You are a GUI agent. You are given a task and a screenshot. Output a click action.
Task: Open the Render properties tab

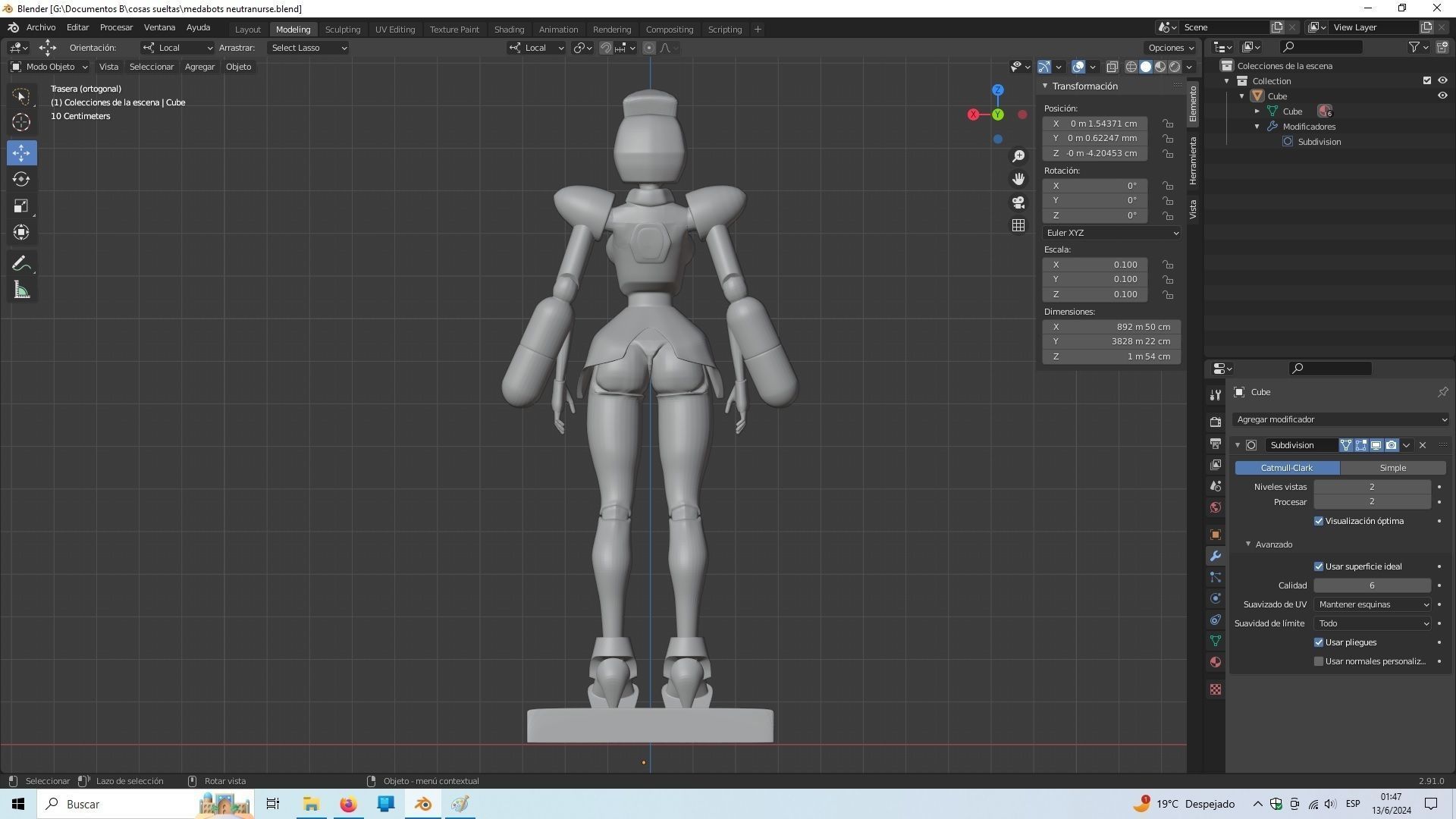1216,422
